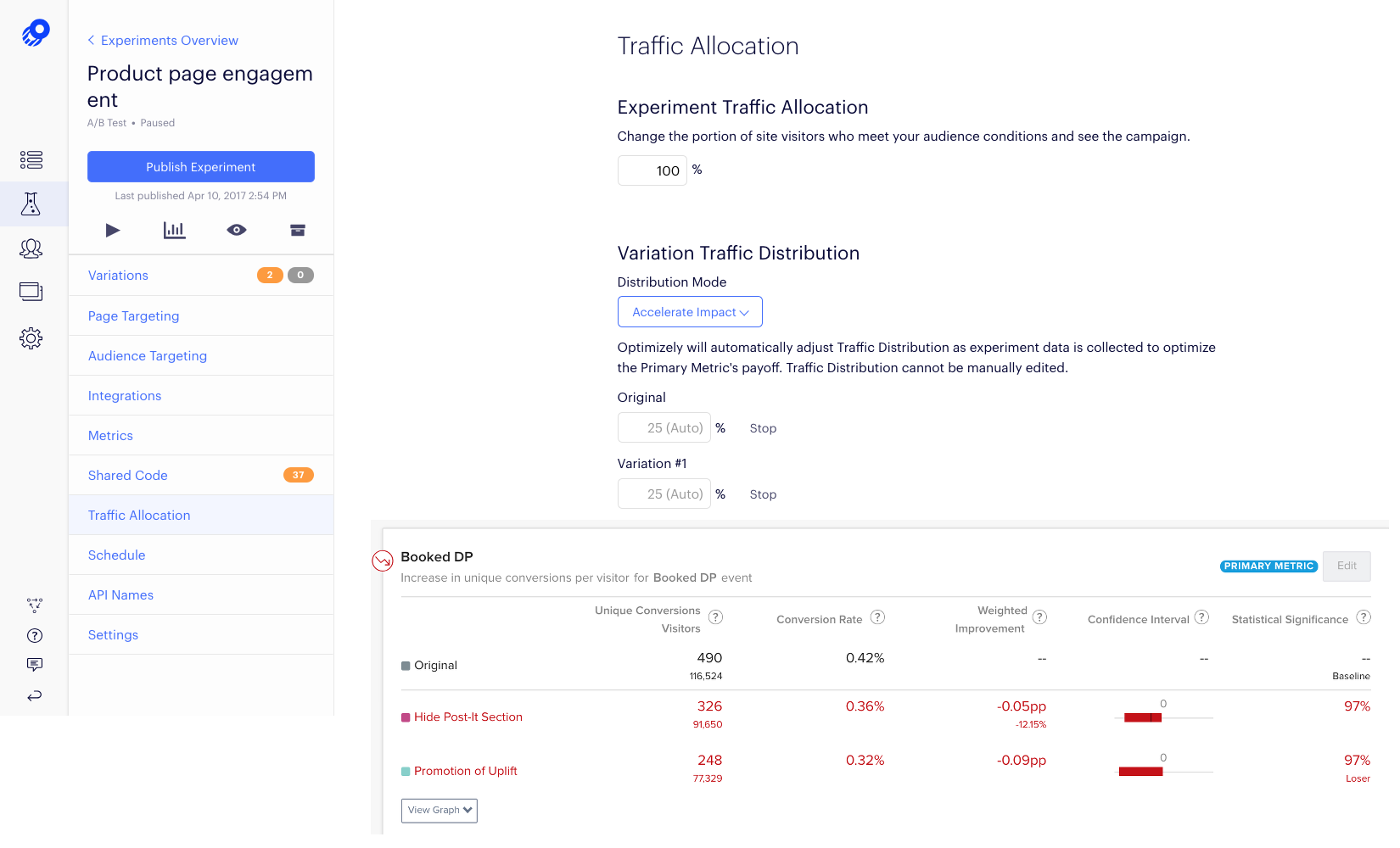Select the Hide Post-It Section variation
The height and width of the screenshot is (848, 1400).
[468, 717]
